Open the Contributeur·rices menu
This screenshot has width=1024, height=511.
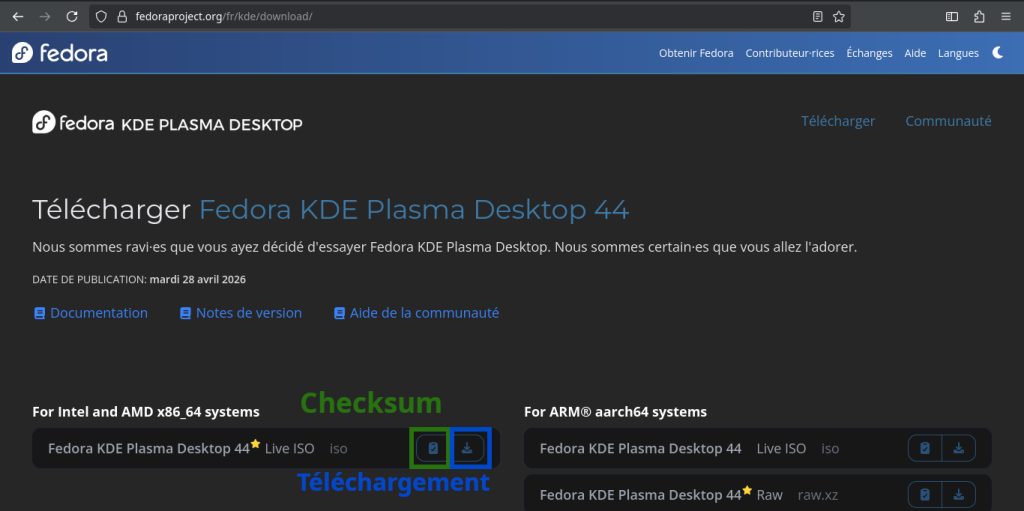[x=790, y=54]
